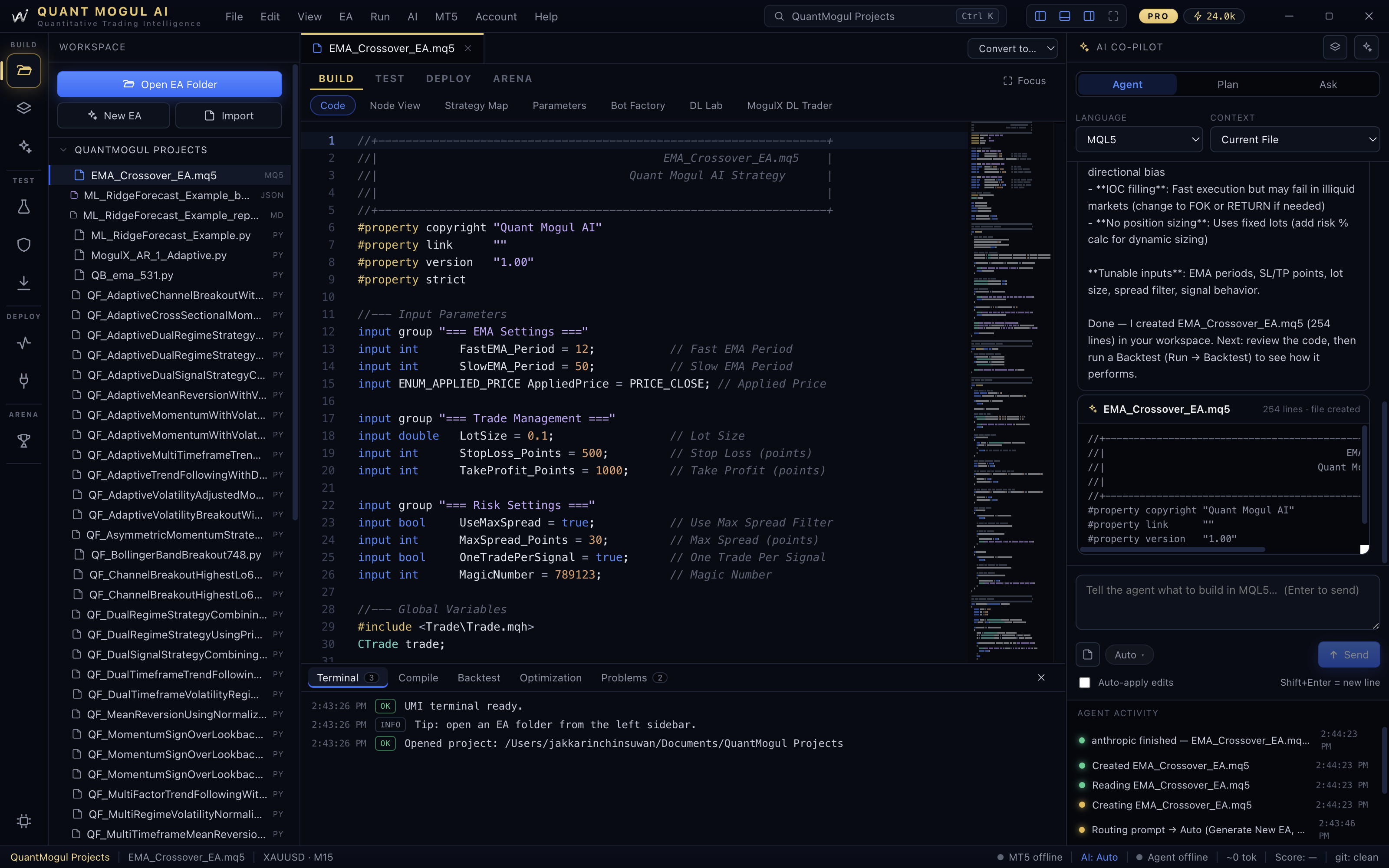Close the bottom terminal panel
1389x868 pixels.
[x=1041, y=677]
